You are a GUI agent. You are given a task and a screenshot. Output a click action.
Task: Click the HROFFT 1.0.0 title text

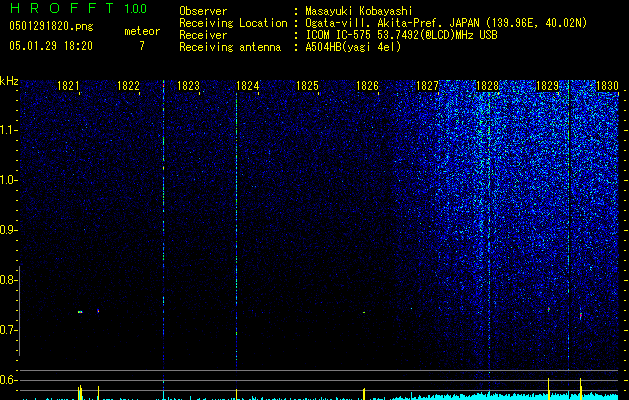point(78,8)
